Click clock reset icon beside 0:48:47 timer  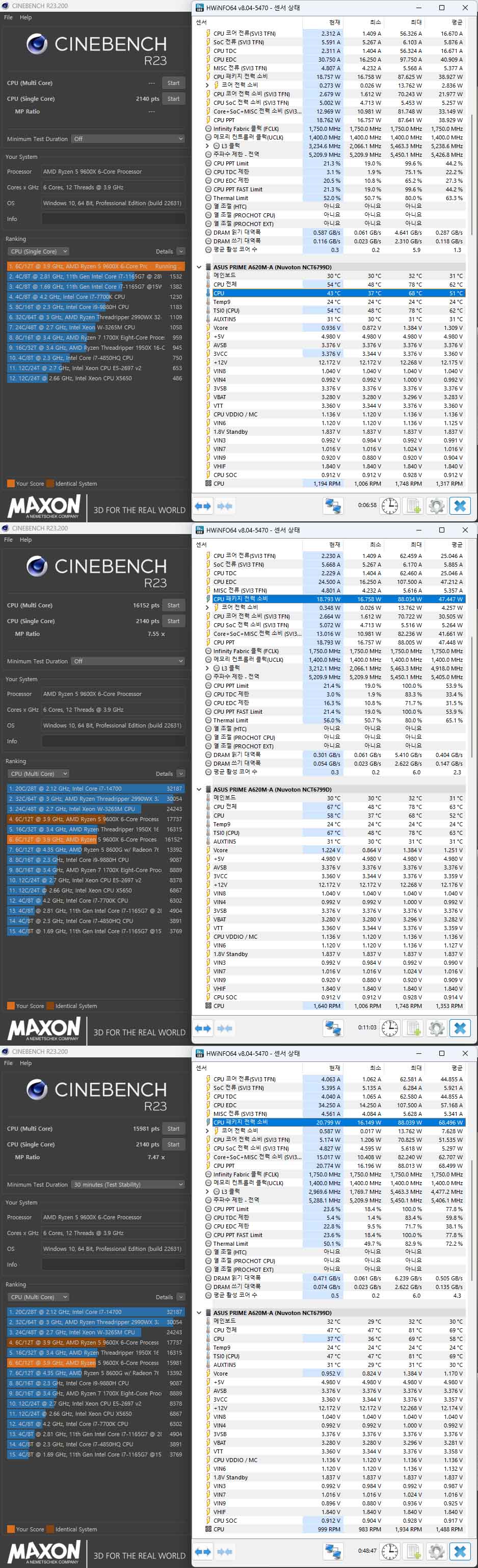tap(390, 1551)
